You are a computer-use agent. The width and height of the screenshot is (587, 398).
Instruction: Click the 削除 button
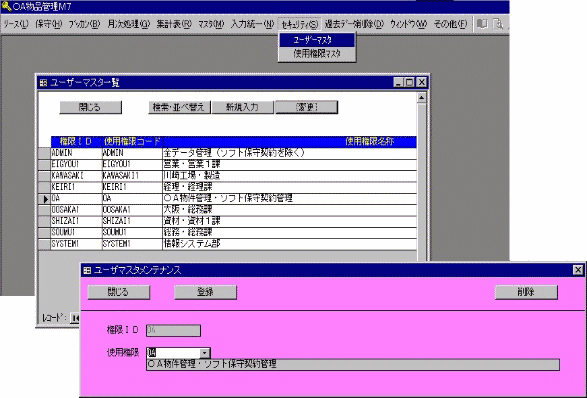[526, 292]
